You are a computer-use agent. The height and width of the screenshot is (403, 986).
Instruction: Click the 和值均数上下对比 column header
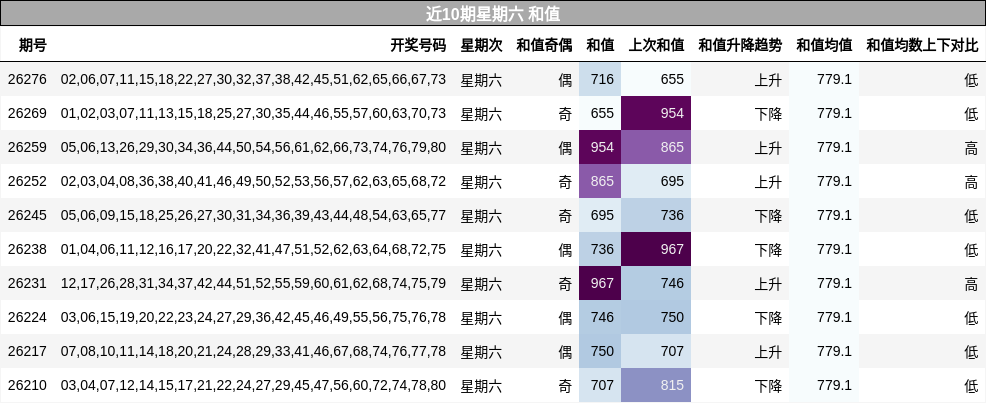pos(922,45)
